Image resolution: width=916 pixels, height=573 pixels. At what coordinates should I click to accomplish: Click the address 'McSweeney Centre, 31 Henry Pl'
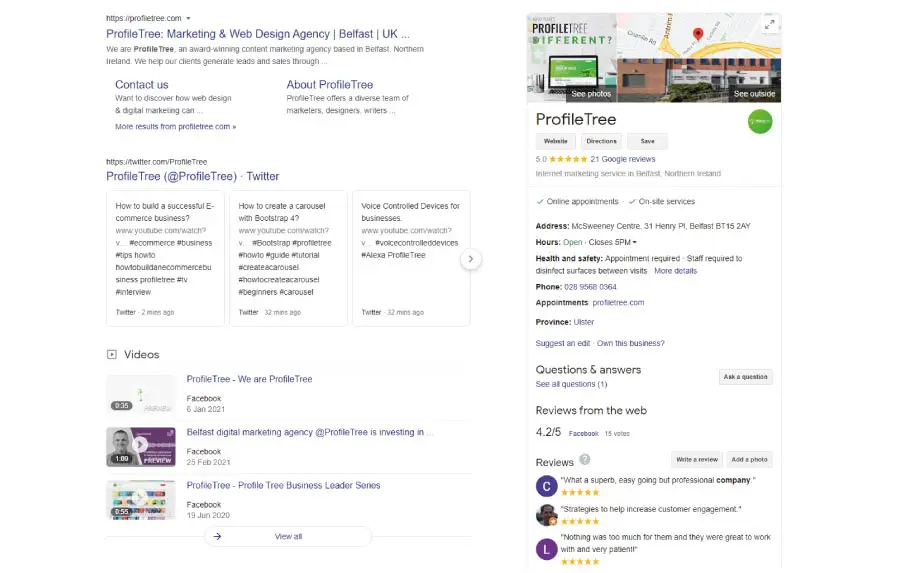click(x=661, y=226)
